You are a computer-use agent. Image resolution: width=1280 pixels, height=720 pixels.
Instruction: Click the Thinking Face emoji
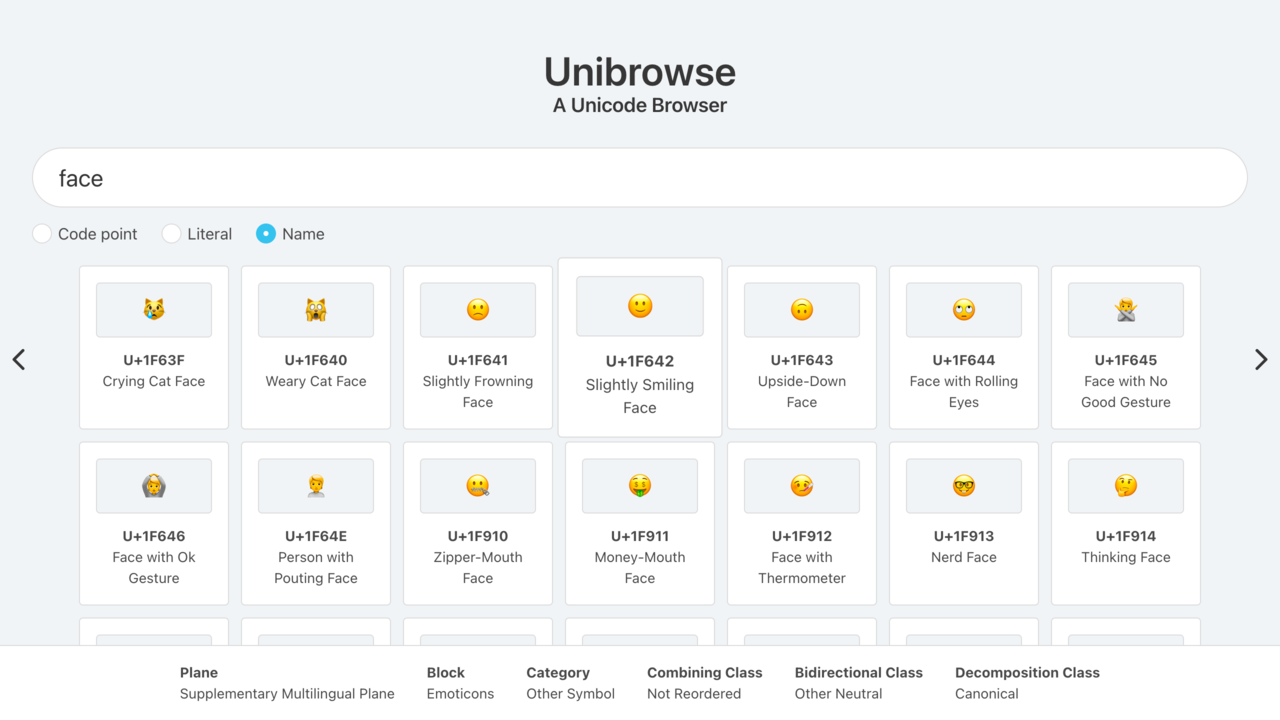(x=1126, y=486)
